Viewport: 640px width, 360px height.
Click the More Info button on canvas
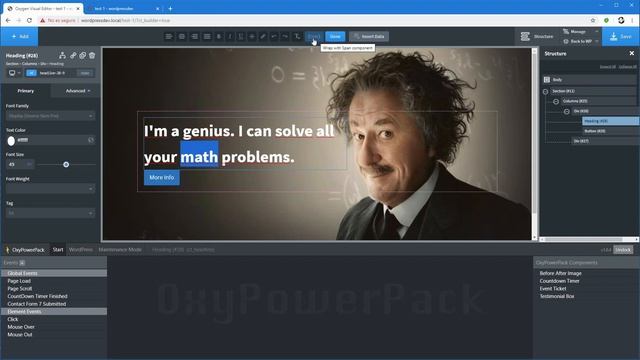[162, 178]
